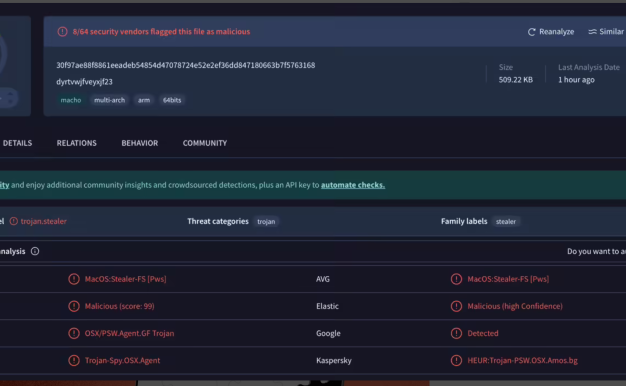This screenshot has height=386, width=626.
Task: Select the 8/64 security vendors flagged text
Action: click(x=161, y=32)
